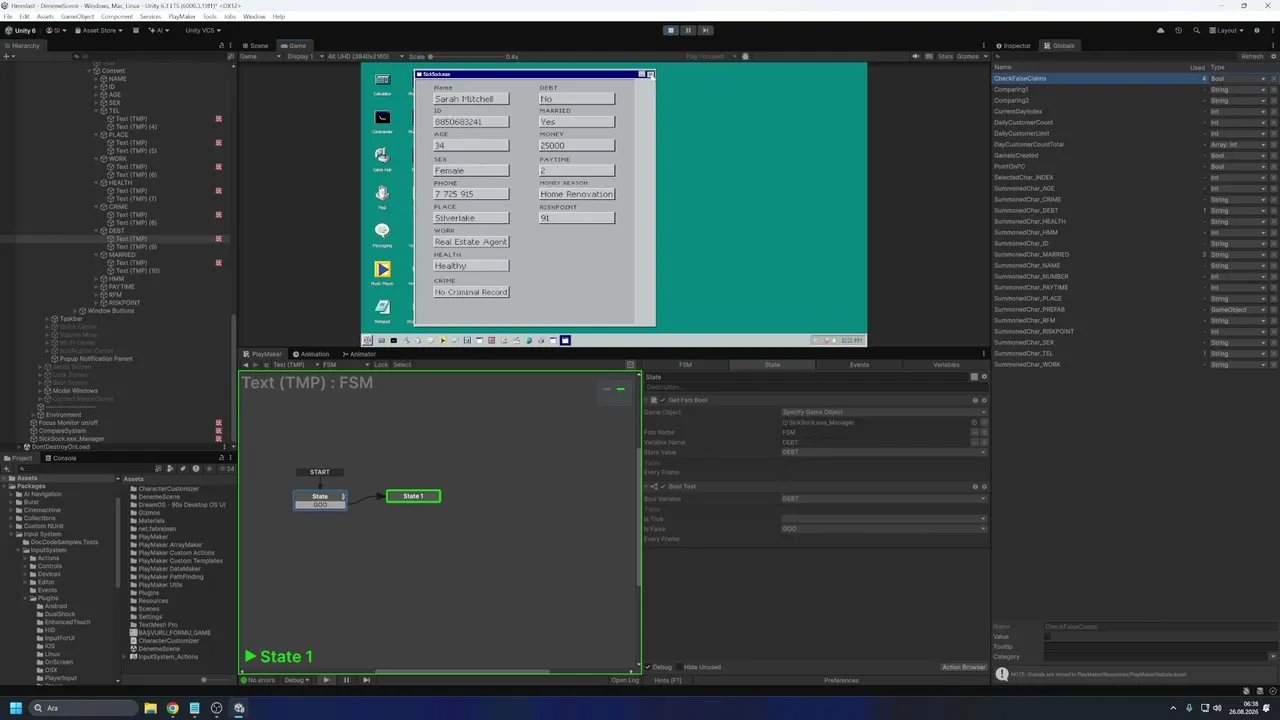Screen dimensions: 1280x720
Task: Click the Tooltip input field in Globals
Action: (x=1160, y=646)
